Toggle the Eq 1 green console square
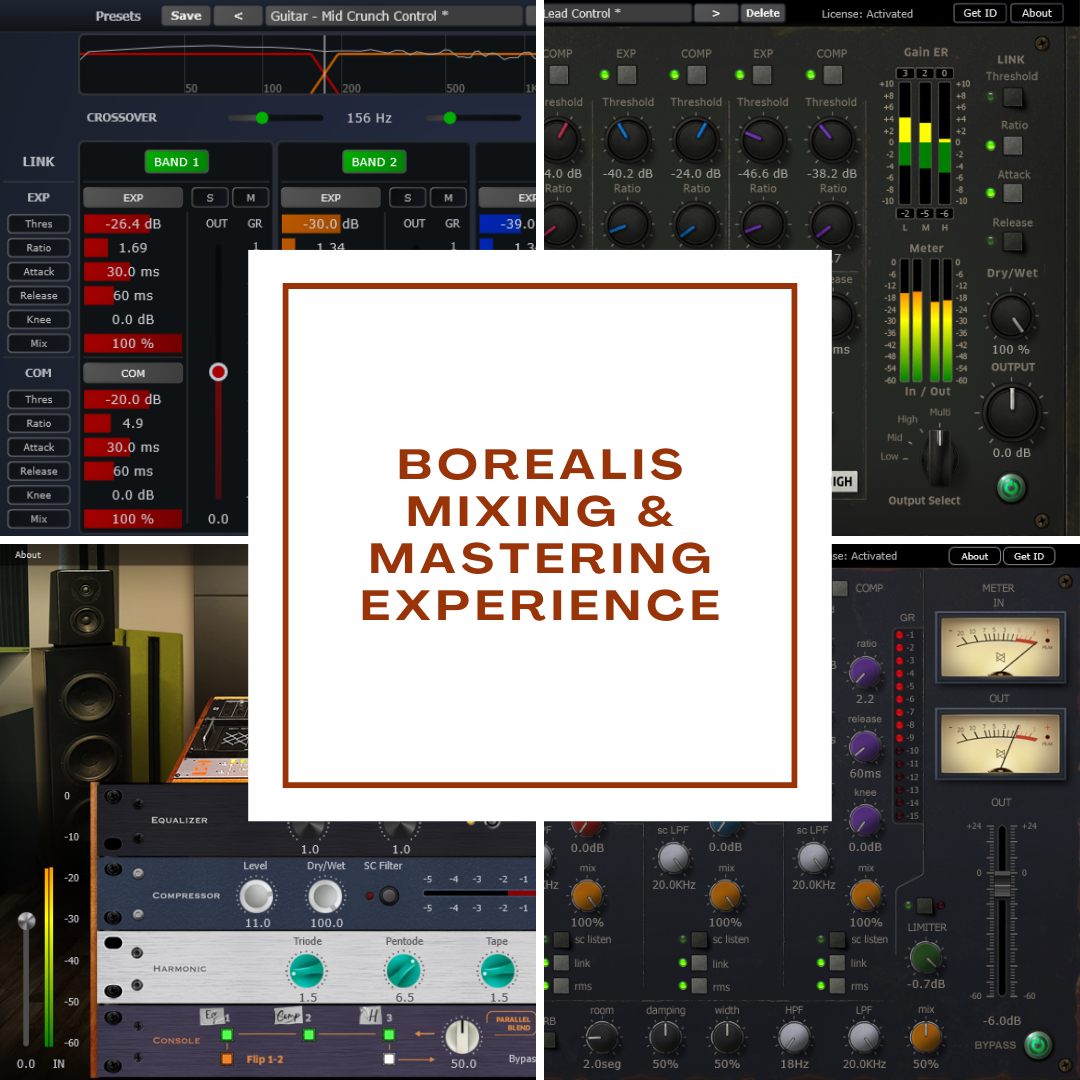Screen dimensions: 1080x1080 227,1035
